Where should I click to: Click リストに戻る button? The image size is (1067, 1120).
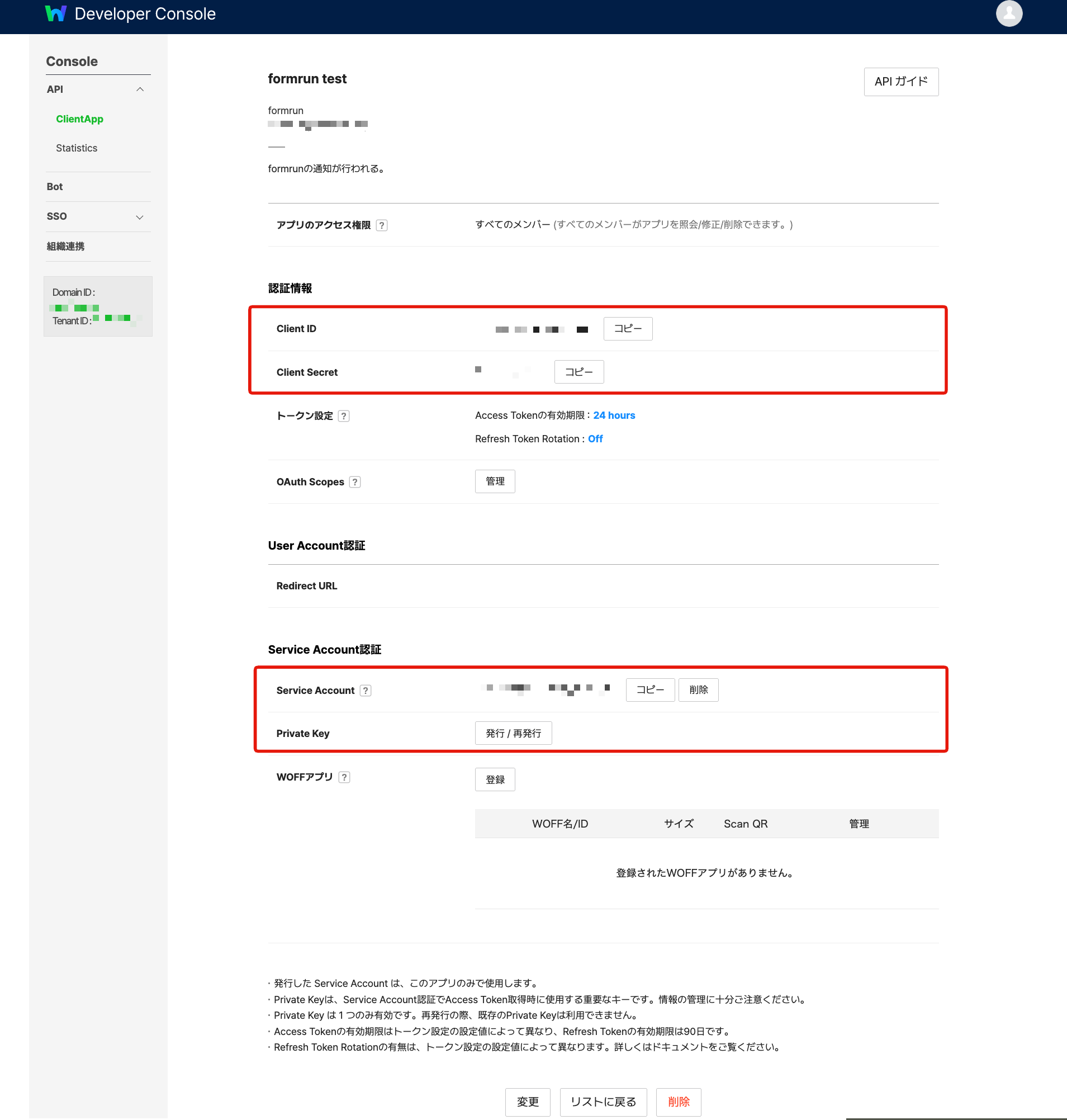point(603,1102)
